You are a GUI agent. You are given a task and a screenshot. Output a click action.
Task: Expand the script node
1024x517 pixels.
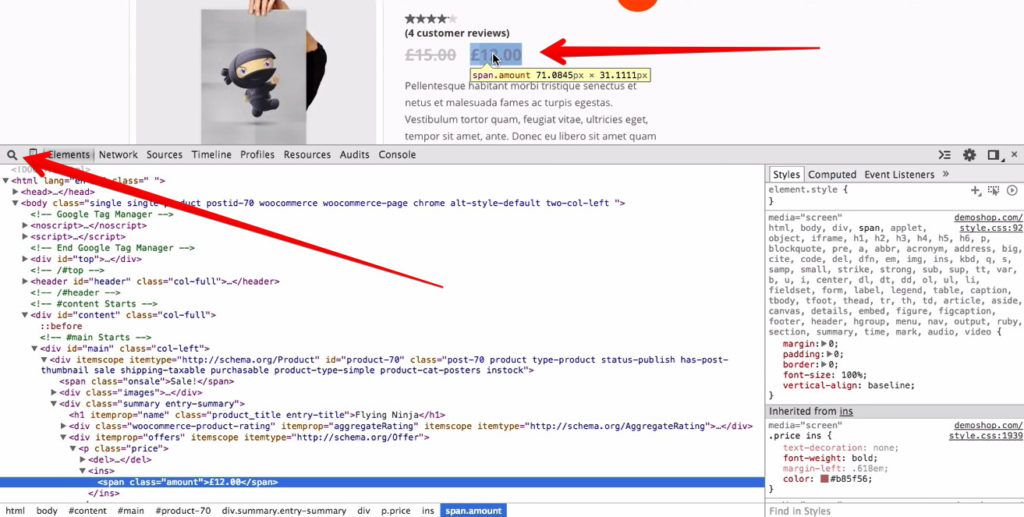[x=25, y=236]
